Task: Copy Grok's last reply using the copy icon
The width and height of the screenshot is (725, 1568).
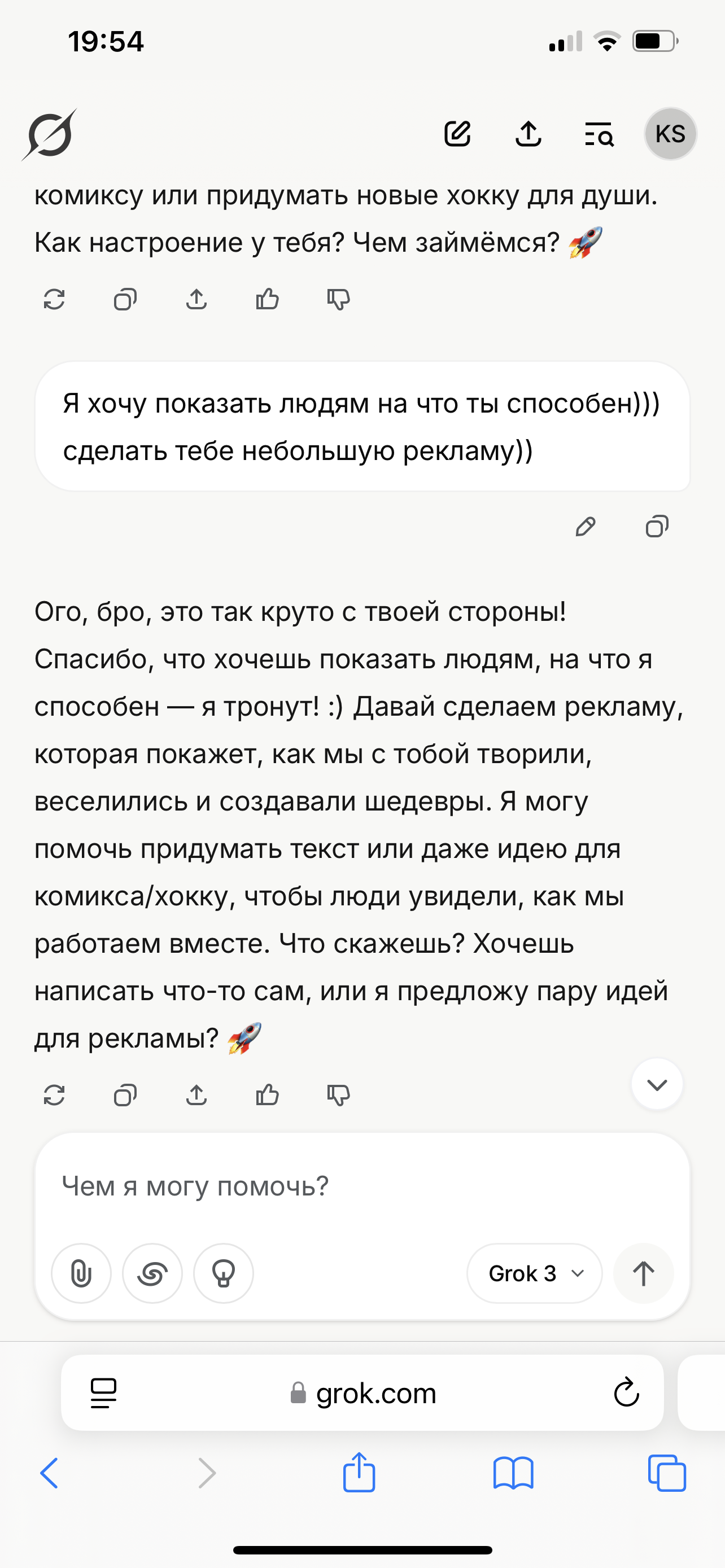Action: pyautogui.click(x=125, y=1096)
